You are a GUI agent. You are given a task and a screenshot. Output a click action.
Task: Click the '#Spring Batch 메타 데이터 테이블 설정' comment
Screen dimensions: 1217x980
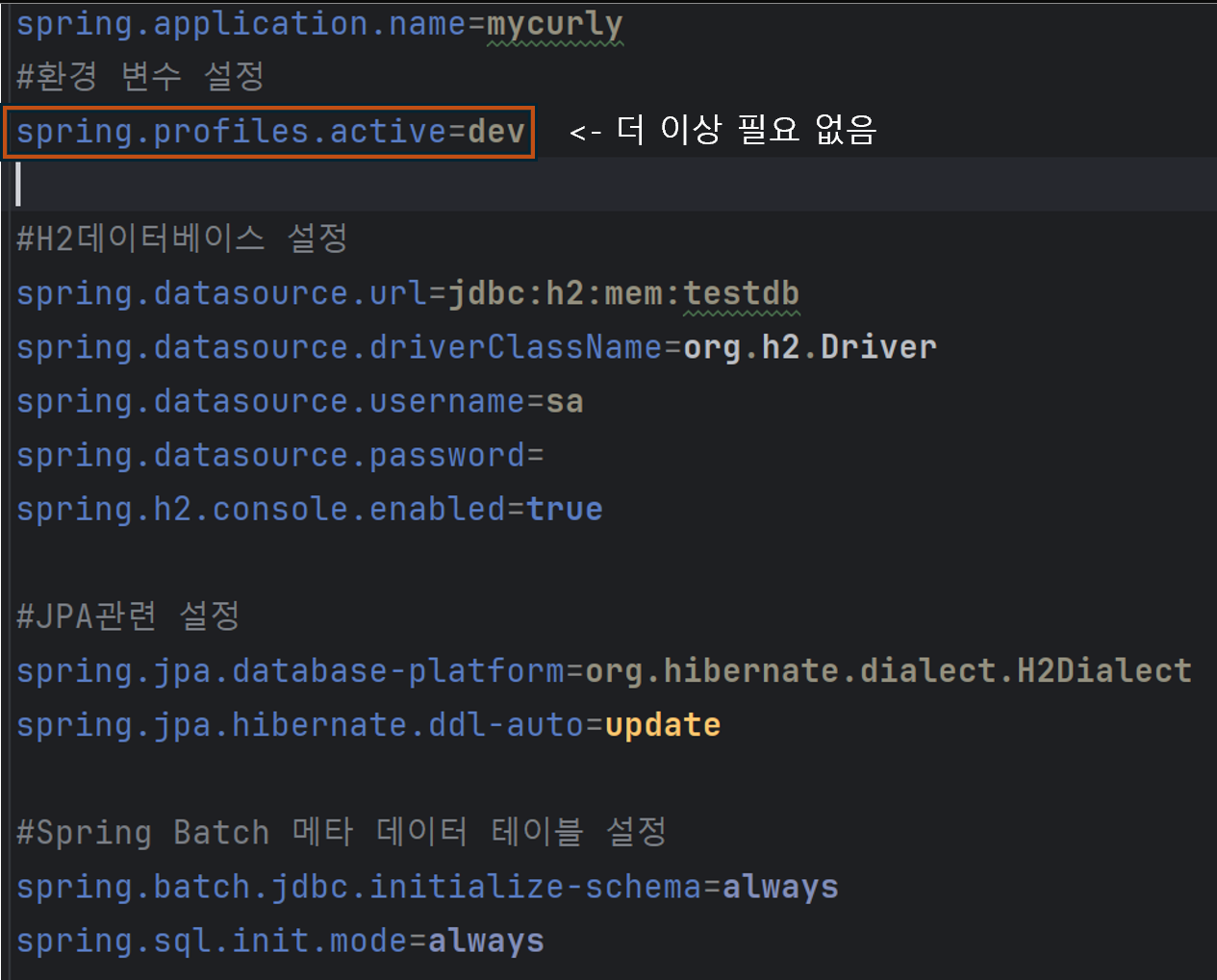coord(342,832)
